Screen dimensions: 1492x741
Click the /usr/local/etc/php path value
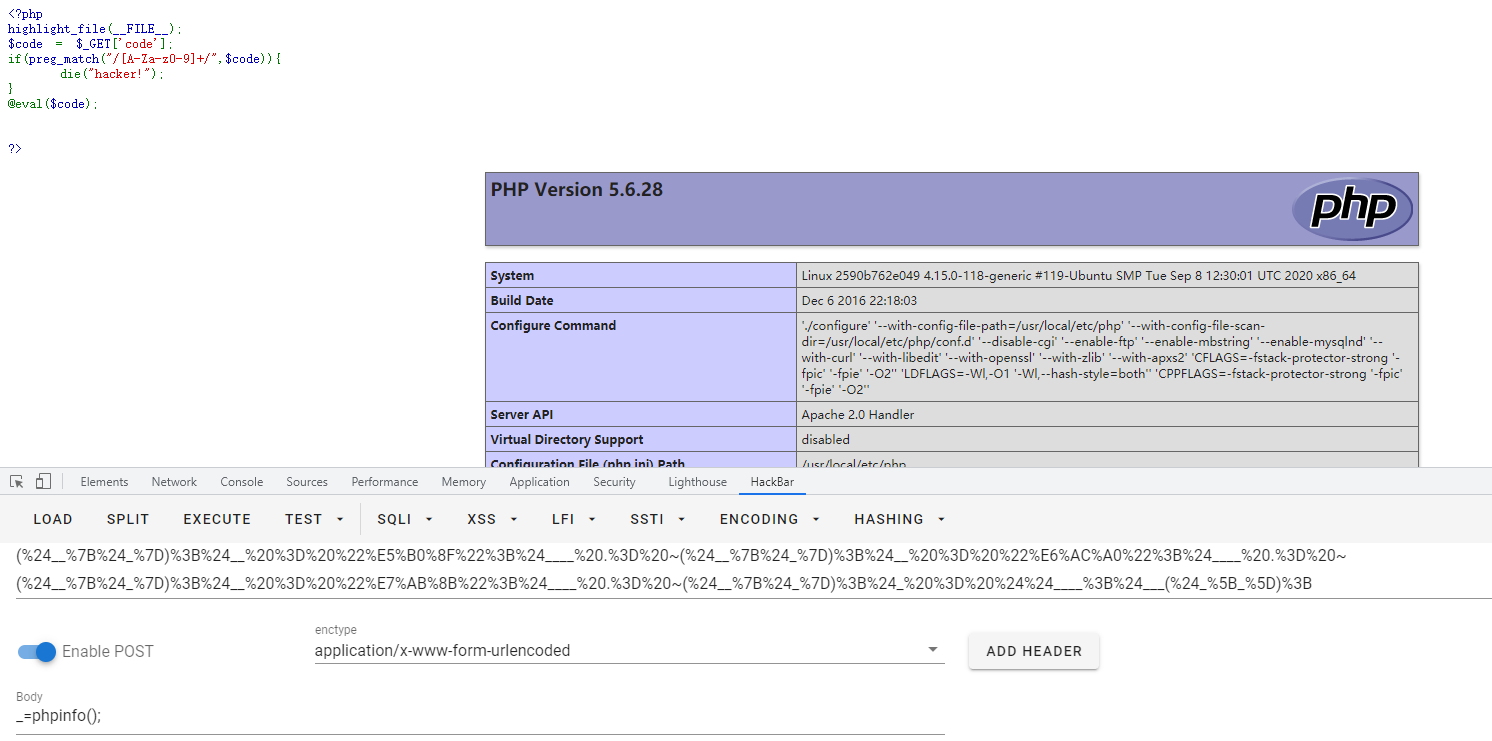(x=853, y=463)
